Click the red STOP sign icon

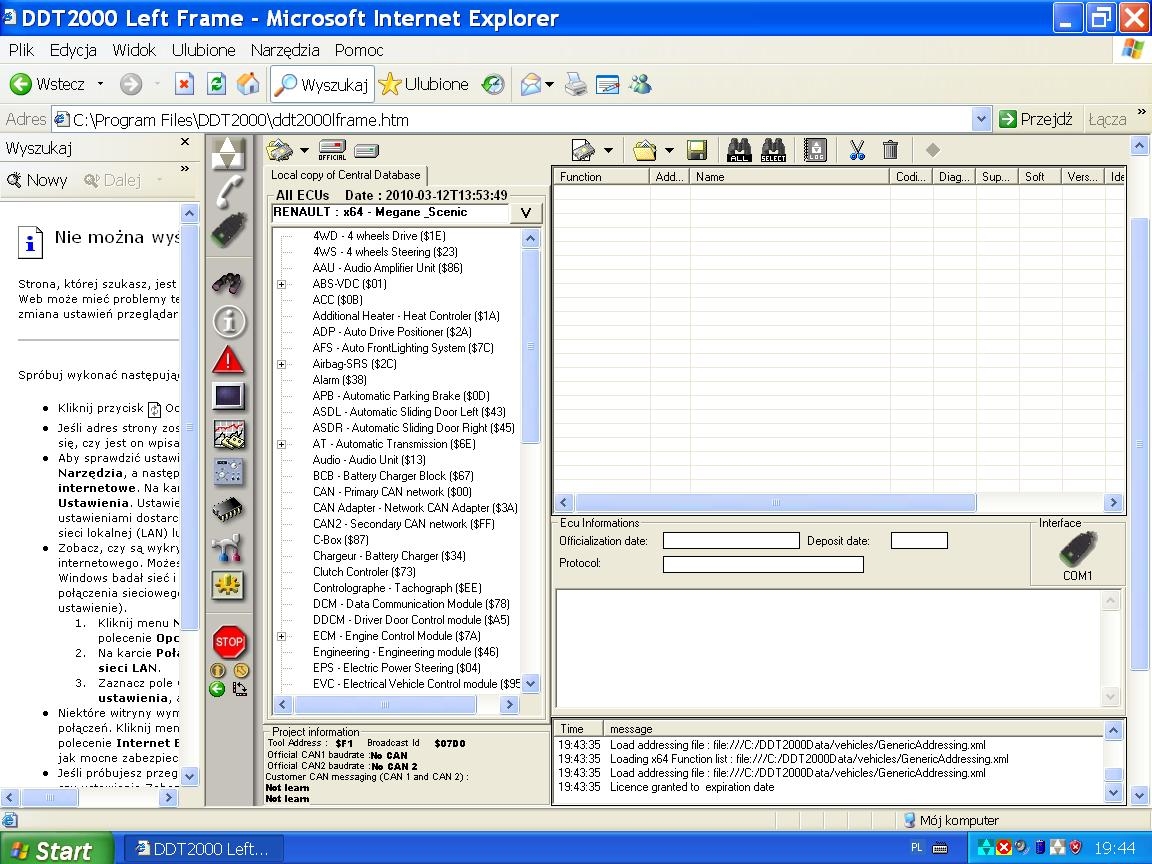point(228,641)
